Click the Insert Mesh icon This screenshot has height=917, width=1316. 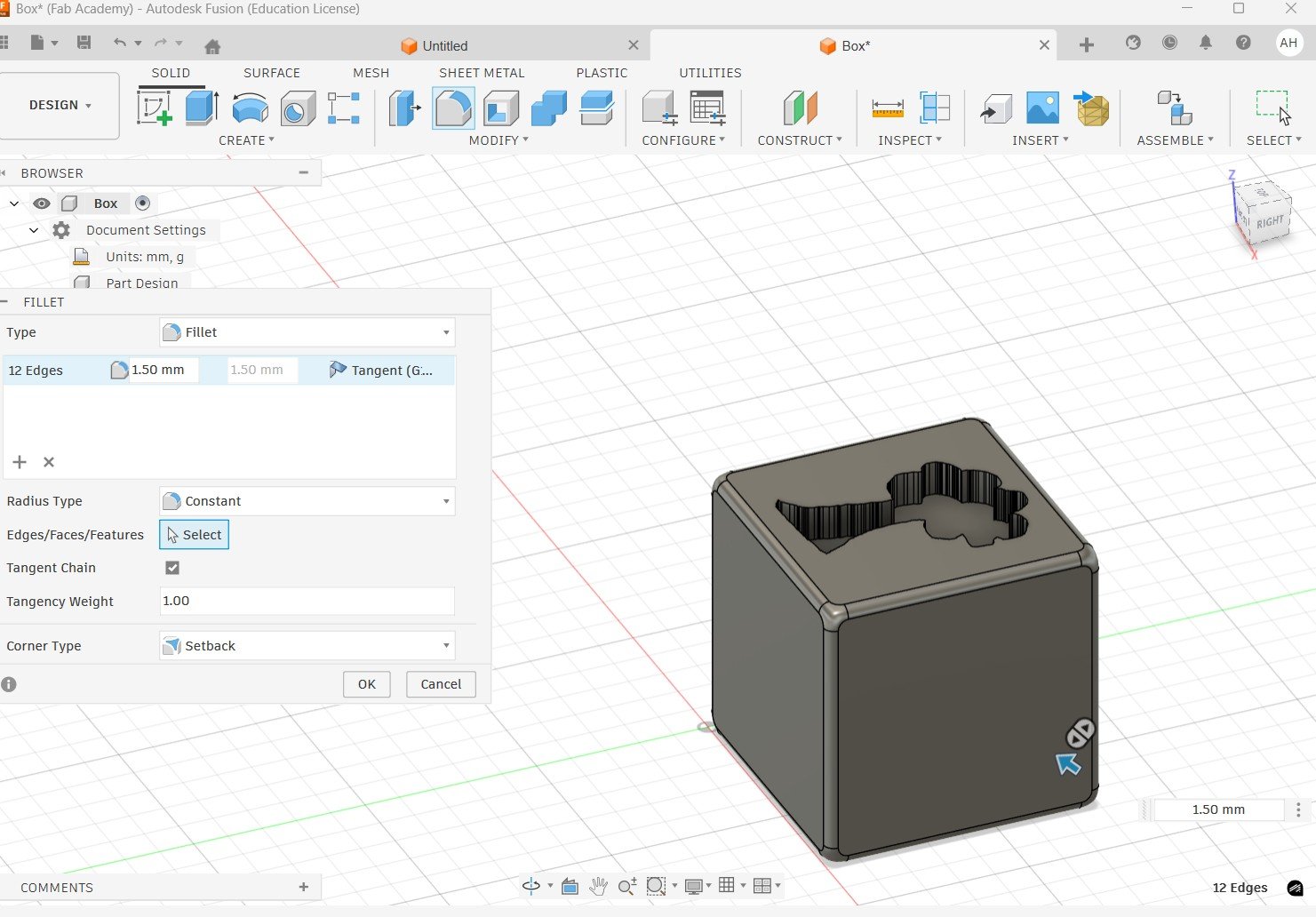(1092, 108)
